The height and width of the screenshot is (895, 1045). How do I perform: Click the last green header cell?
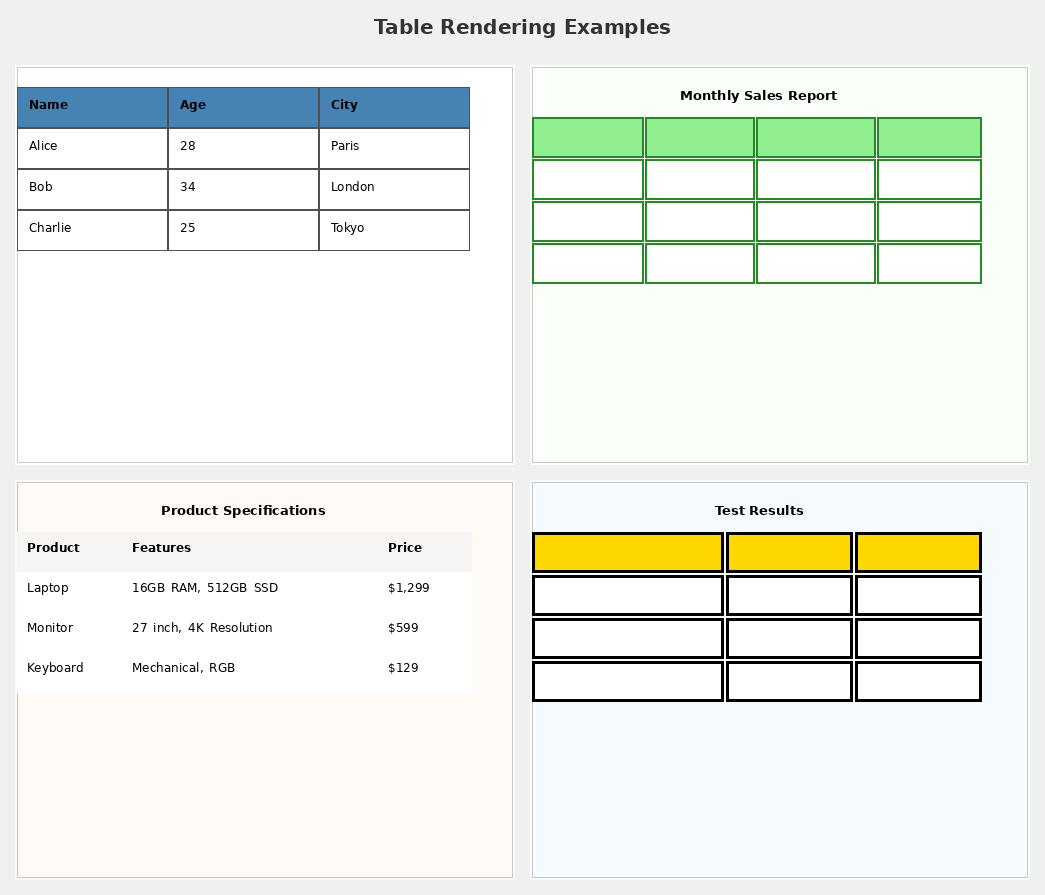tap(928, 137)
